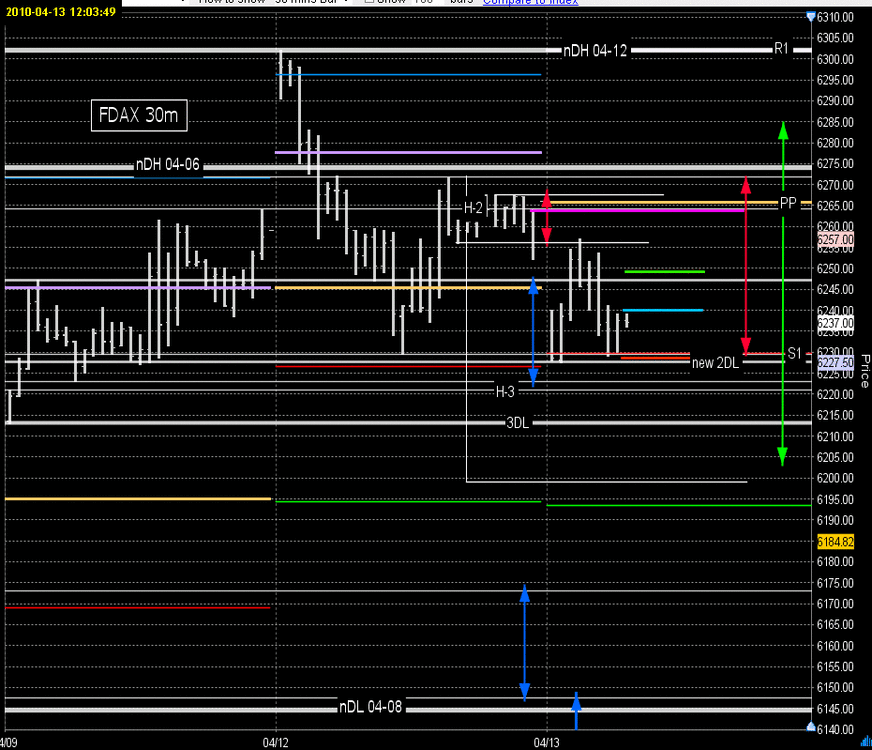Screen dimensions: 872x750
Task: Select the S1 support label
Action: pyautogui.click(x=794, y=353)
